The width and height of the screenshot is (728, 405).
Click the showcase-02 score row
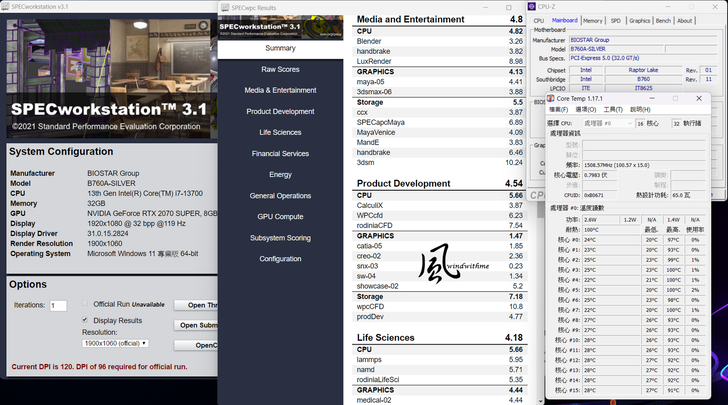pos(439,286)
